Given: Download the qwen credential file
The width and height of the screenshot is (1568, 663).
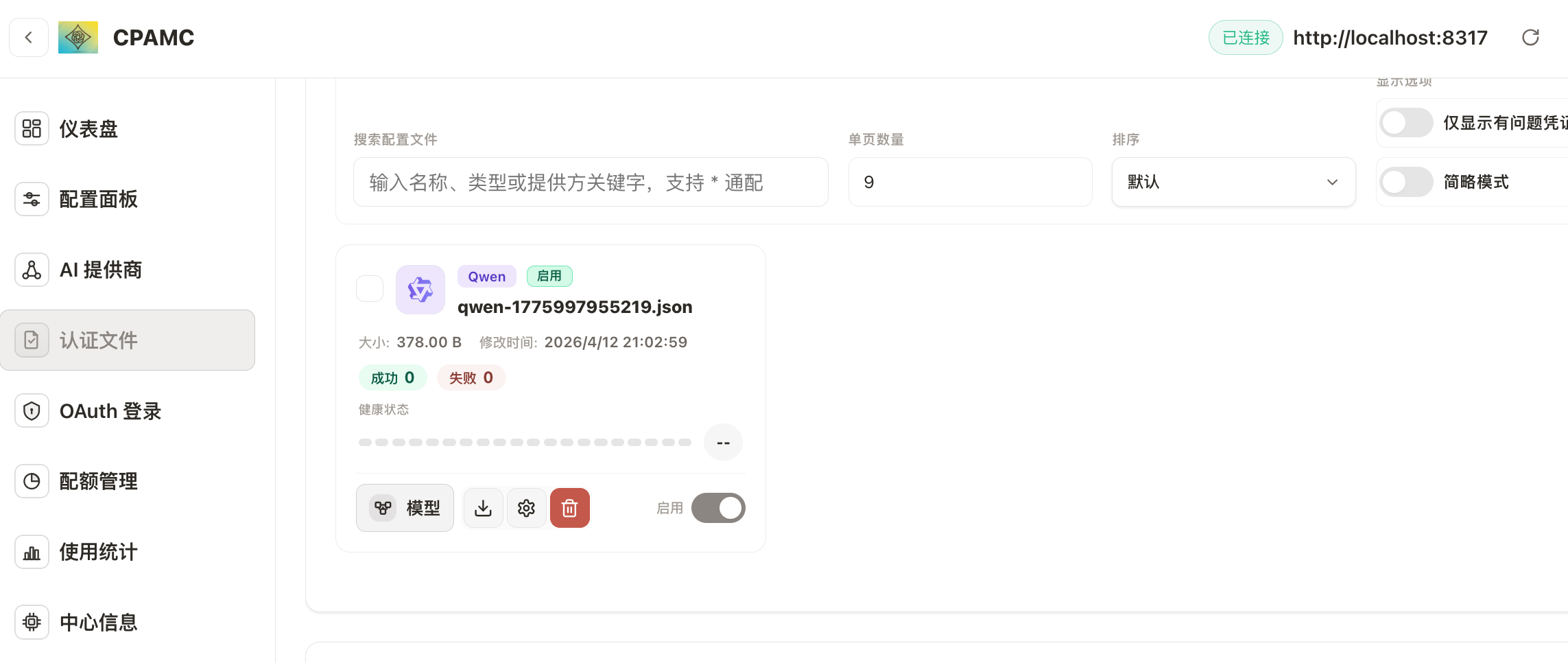Looking at the screenshot, I should (483, 508).
